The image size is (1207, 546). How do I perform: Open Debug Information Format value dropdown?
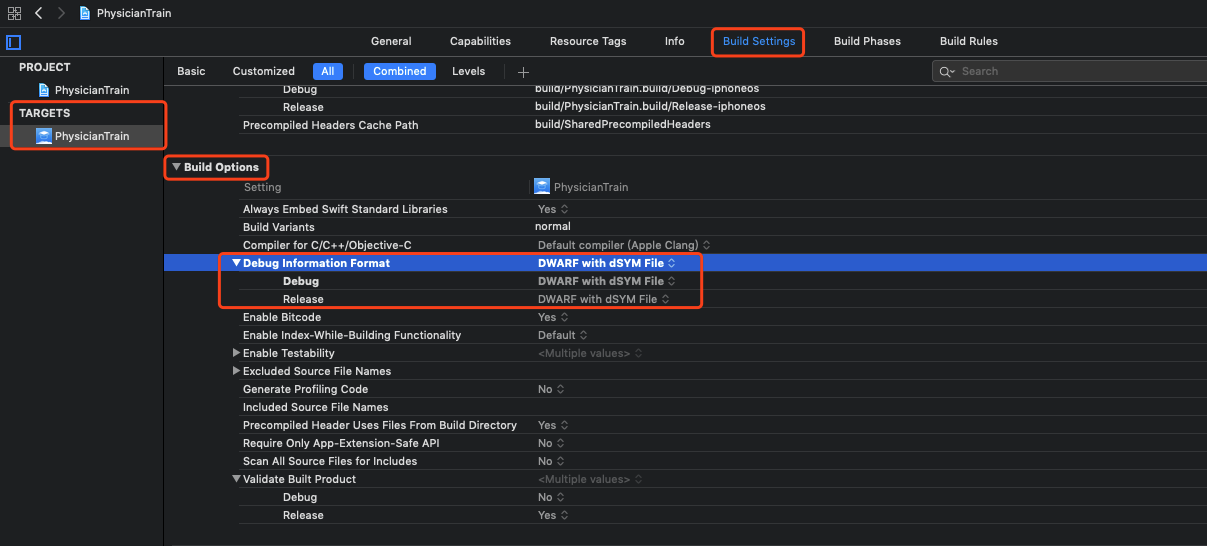tap(607, 263)
